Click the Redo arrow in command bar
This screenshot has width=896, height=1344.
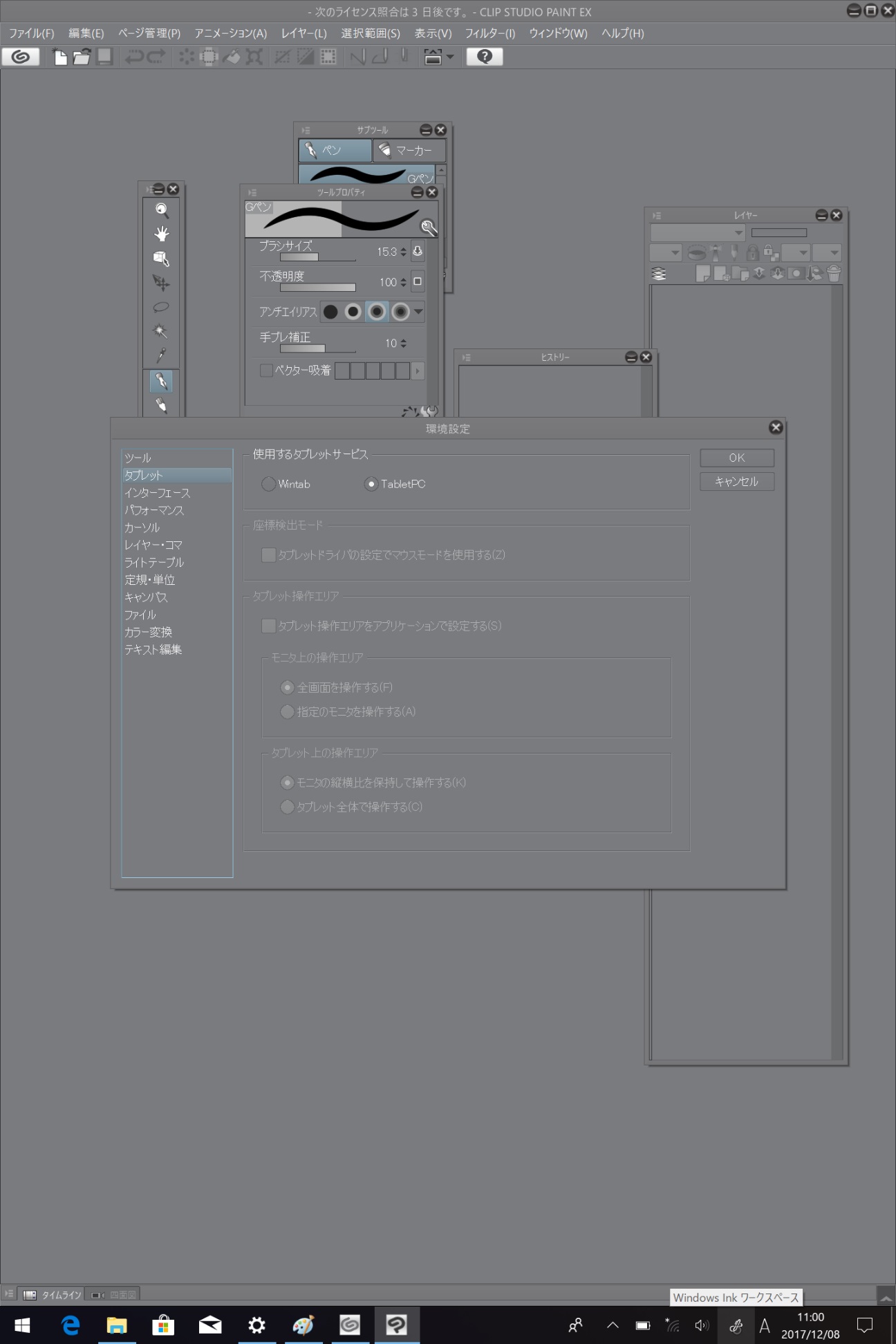pos(157,57)
